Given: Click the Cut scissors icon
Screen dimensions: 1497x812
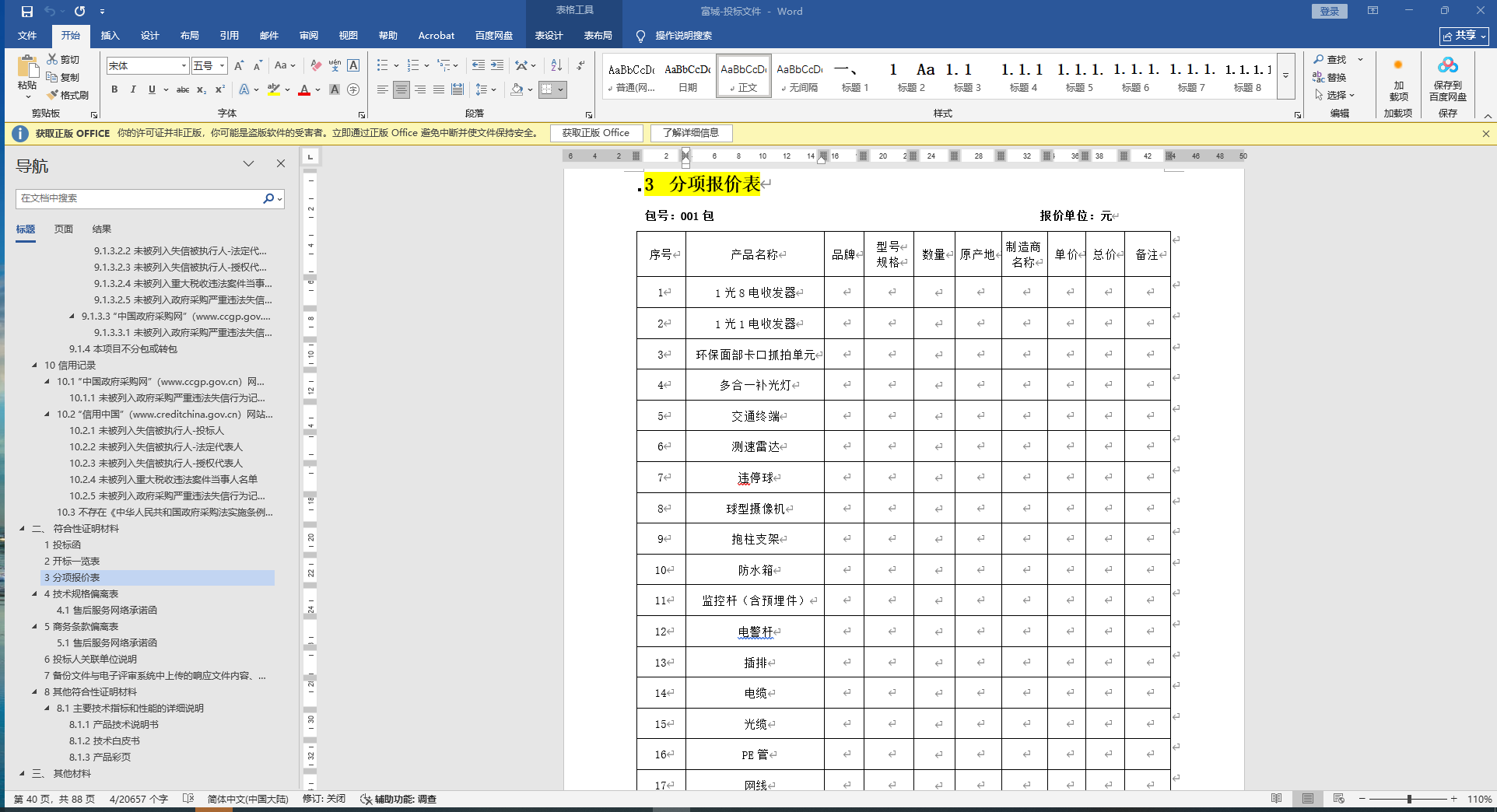Looking at the screenshot, I should (x=52, y=59).
